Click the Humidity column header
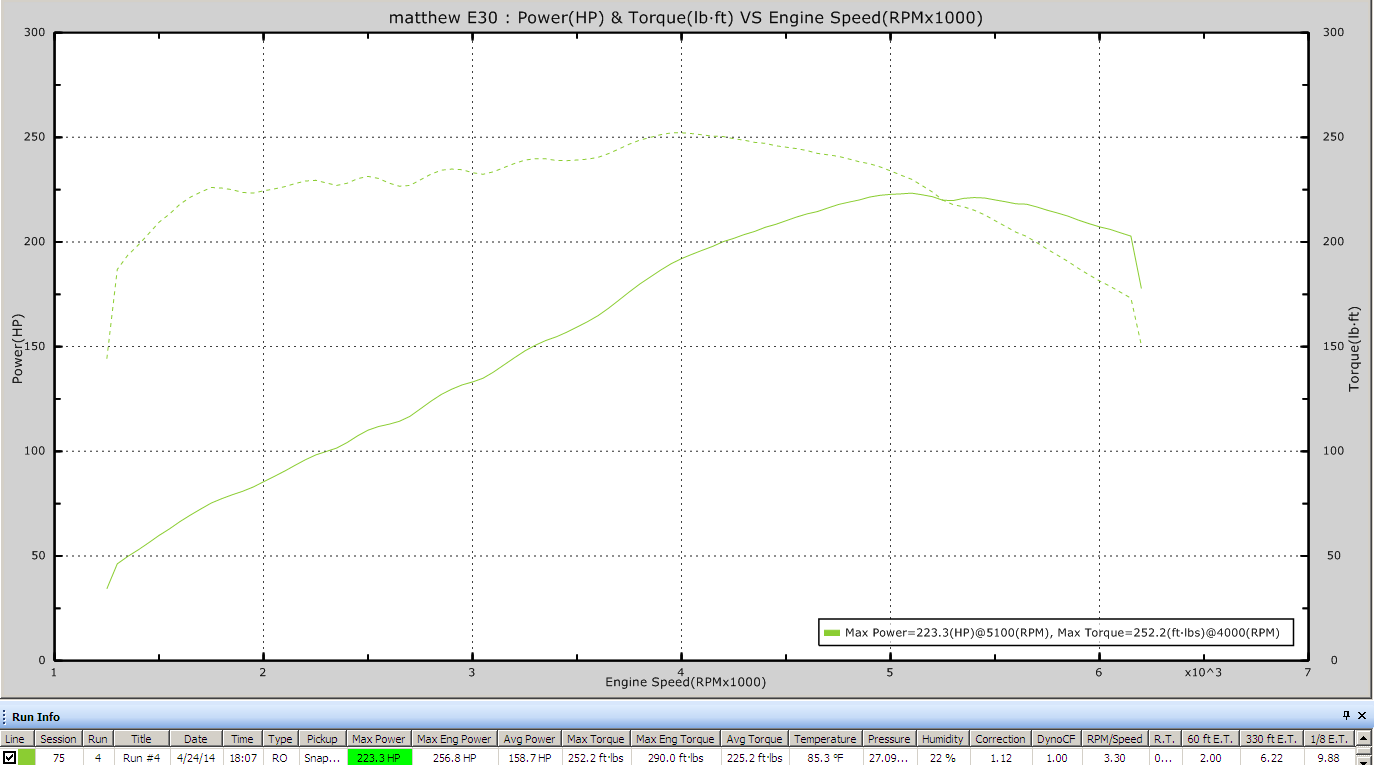1374x765 pixels. click(942, 739)
